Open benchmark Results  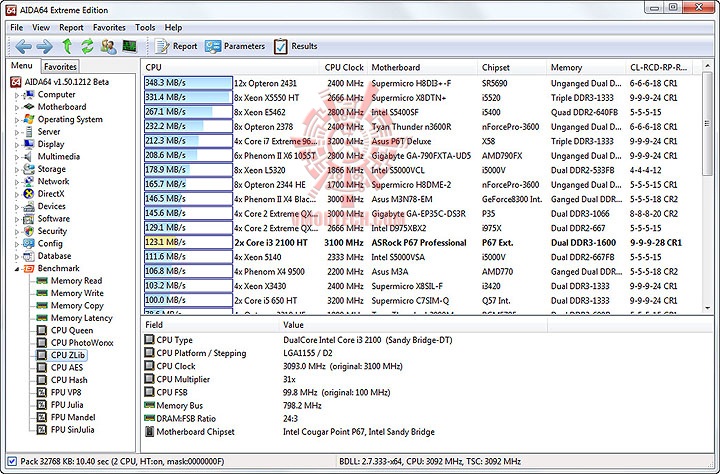pyautogui.click(x=295, y=46)
